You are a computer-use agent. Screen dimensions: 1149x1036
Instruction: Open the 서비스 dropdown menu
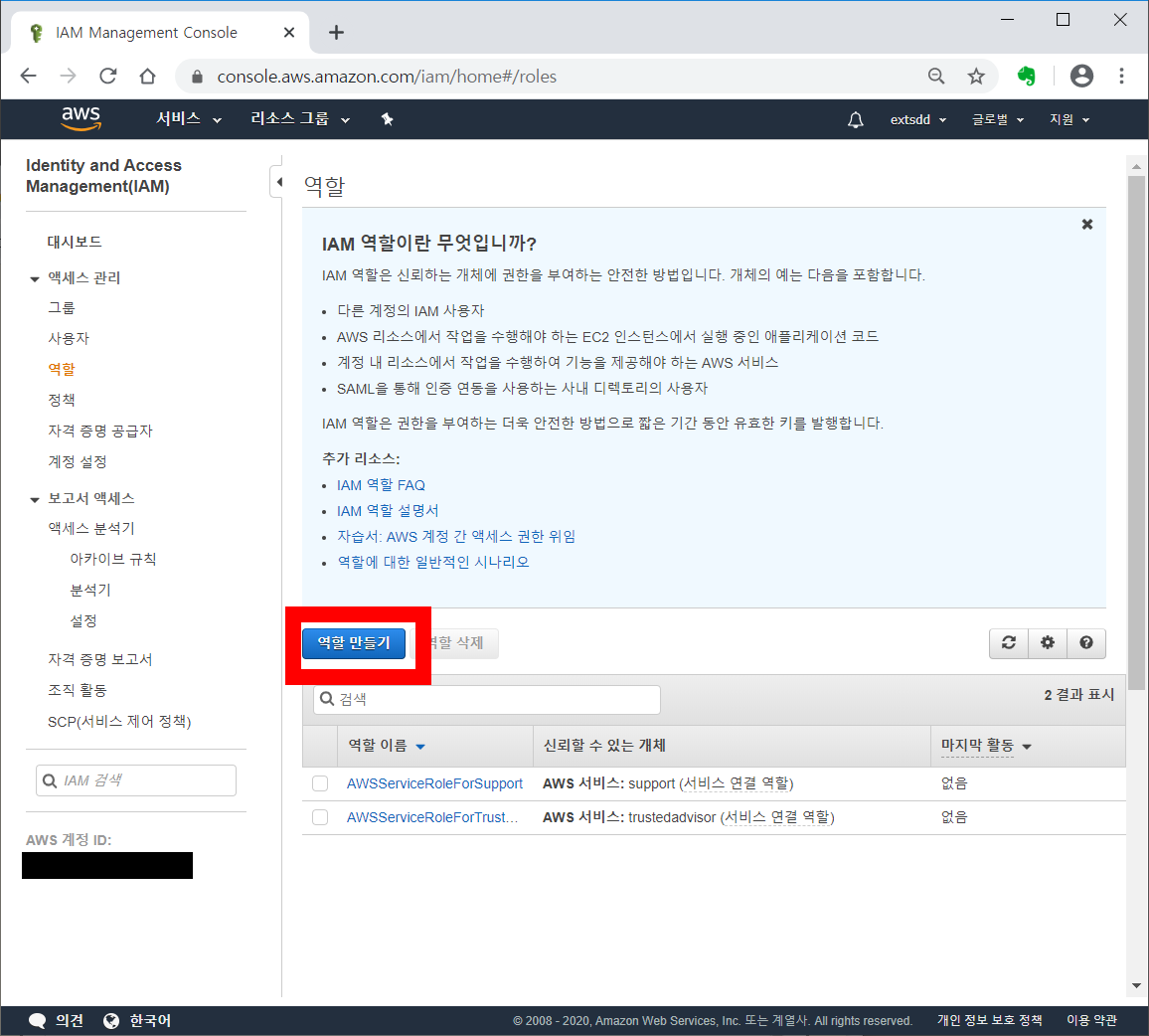(188, 118)
